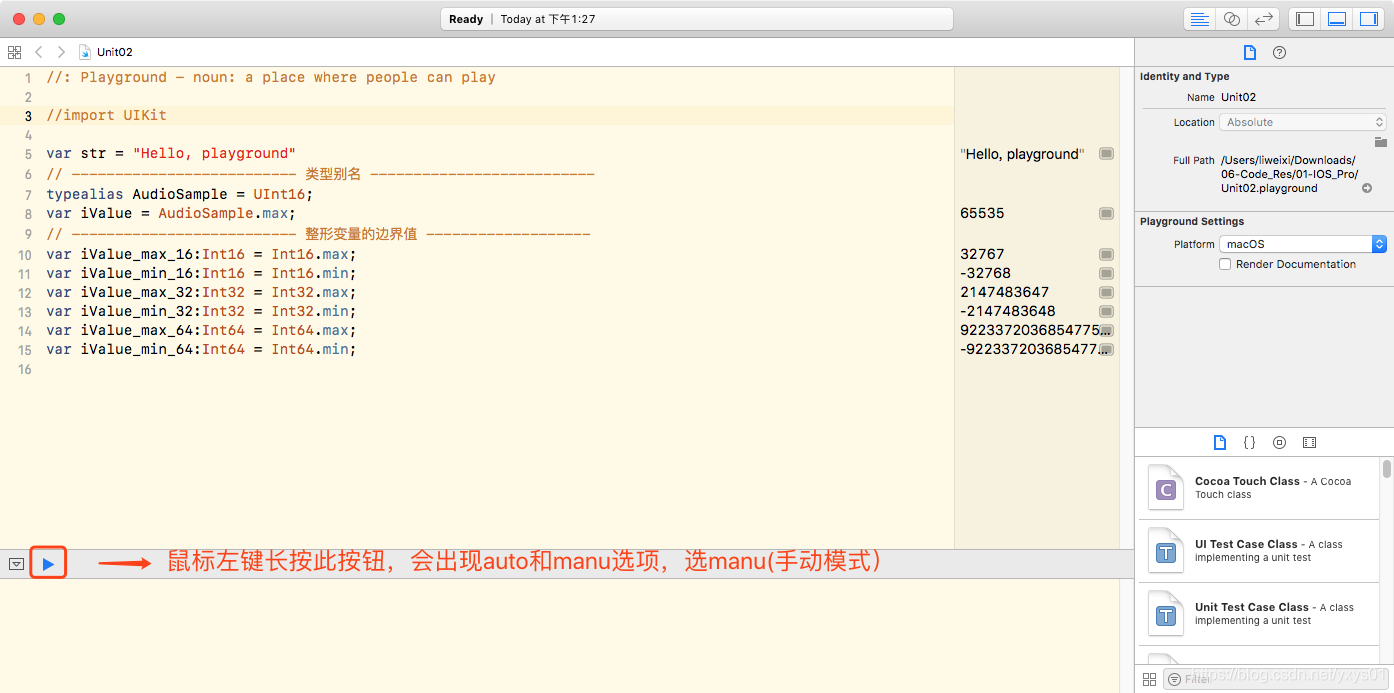Image resolution: width=1394 pixels, height=693 pixels.
Task: Select the Unit Test Case Class template
Action: (1259, 614)
